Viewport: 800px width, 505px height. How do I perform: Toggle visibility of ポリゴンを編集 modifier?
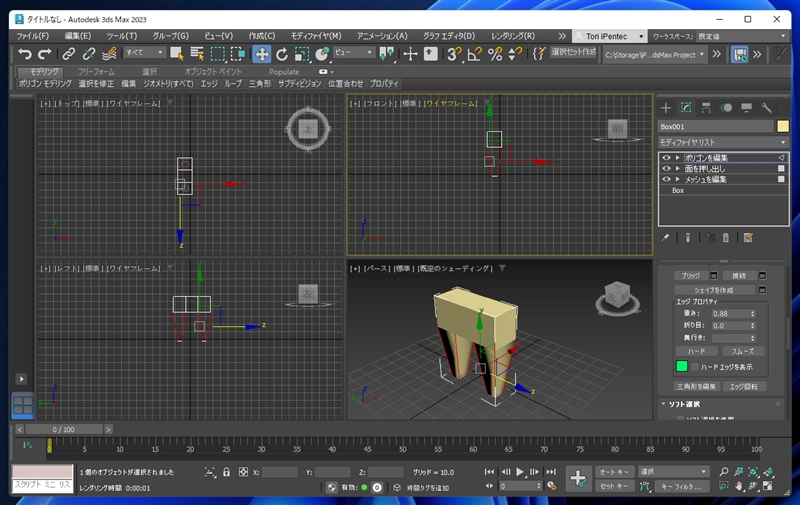tap(666, 158)
